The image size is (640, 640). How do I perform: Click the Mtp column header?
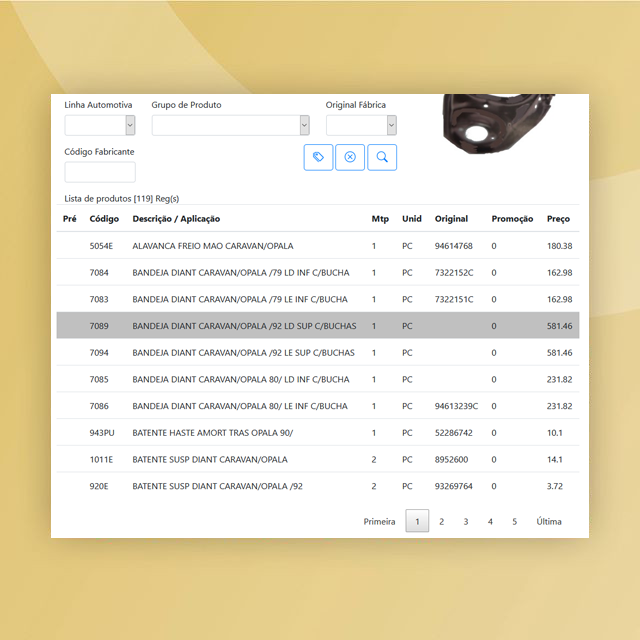(x=380, y=219)
